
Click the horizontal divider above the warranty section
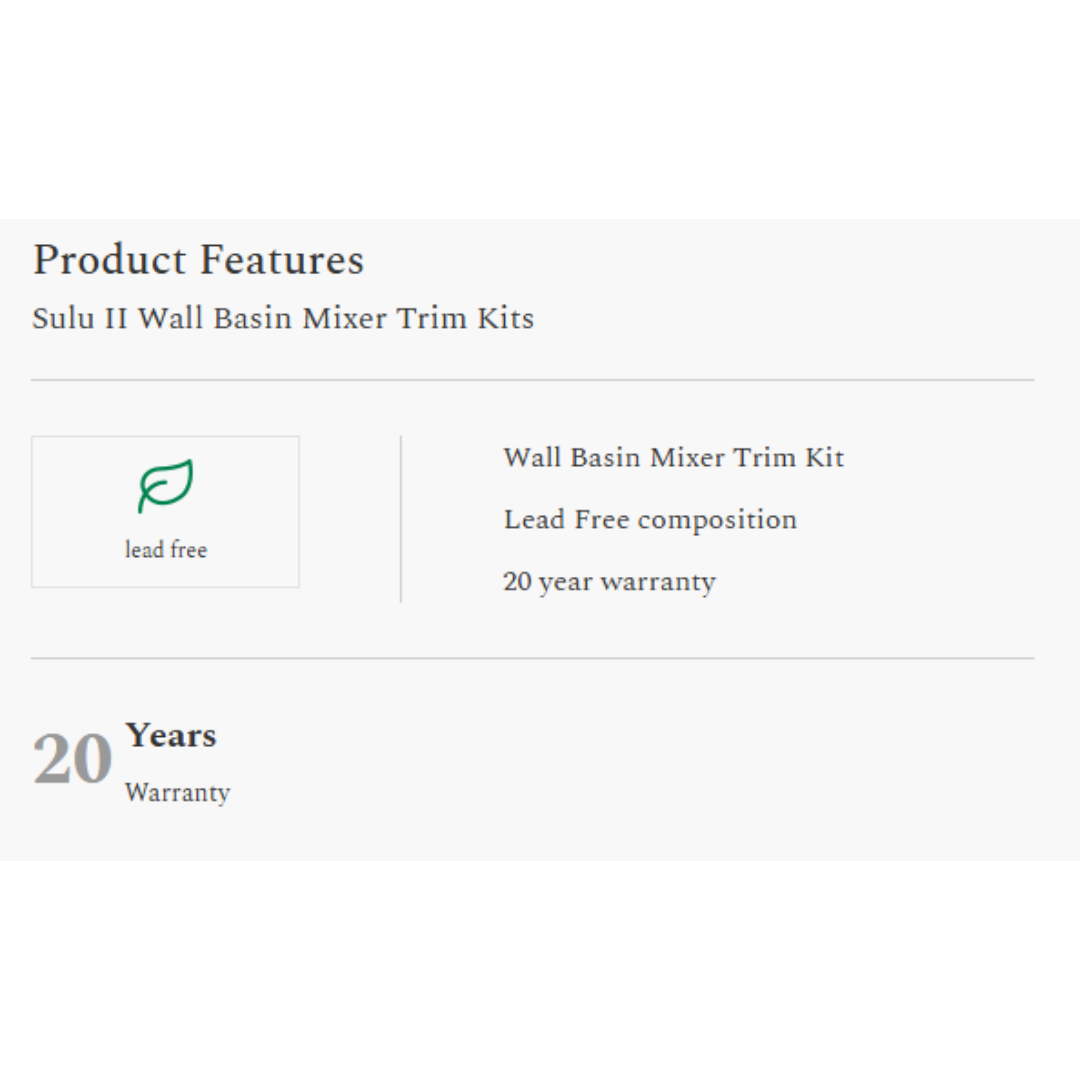[x=532, y=658]
